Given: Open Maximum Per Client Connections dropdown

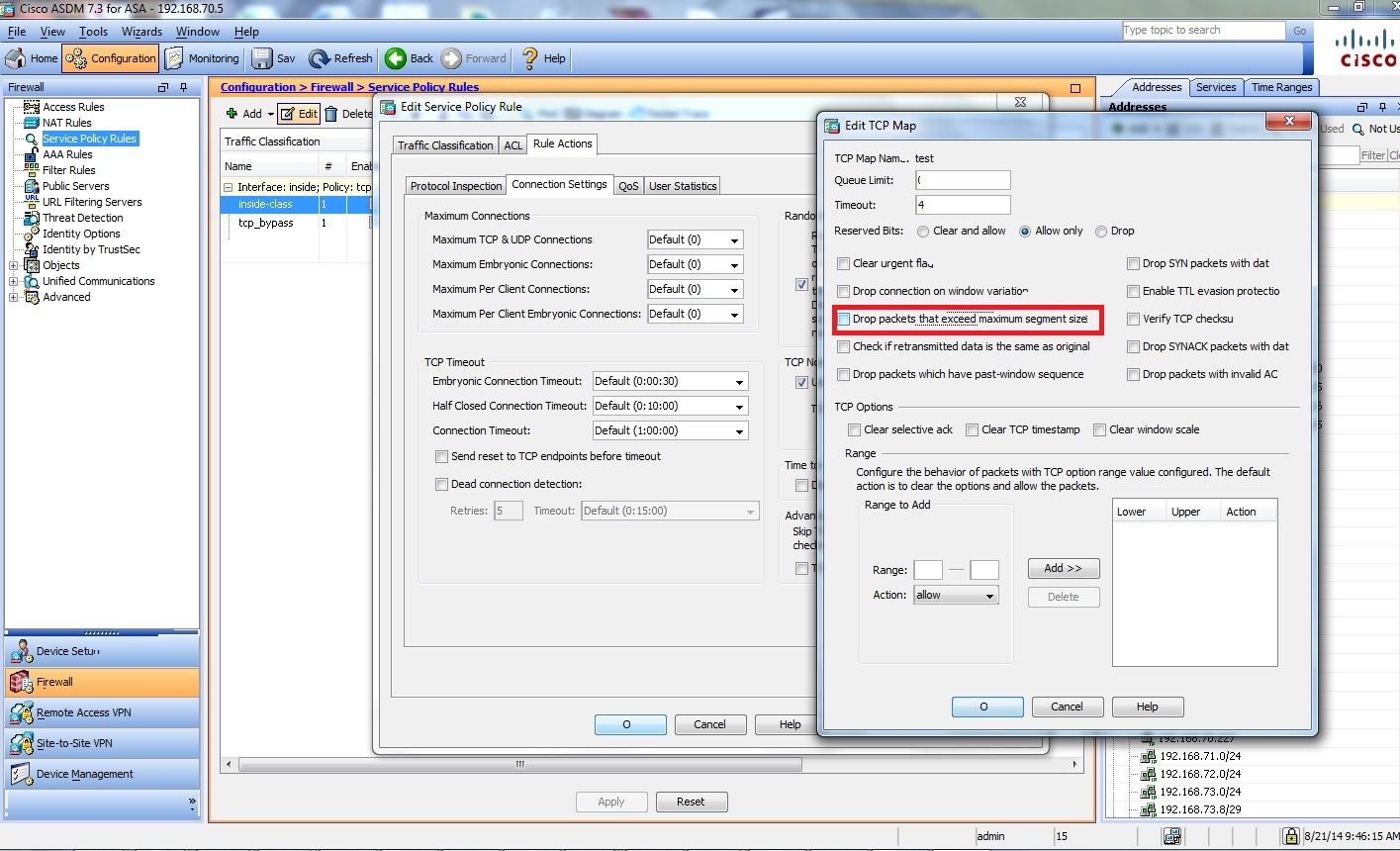Looking at the screenshot, I should point(695,289).
